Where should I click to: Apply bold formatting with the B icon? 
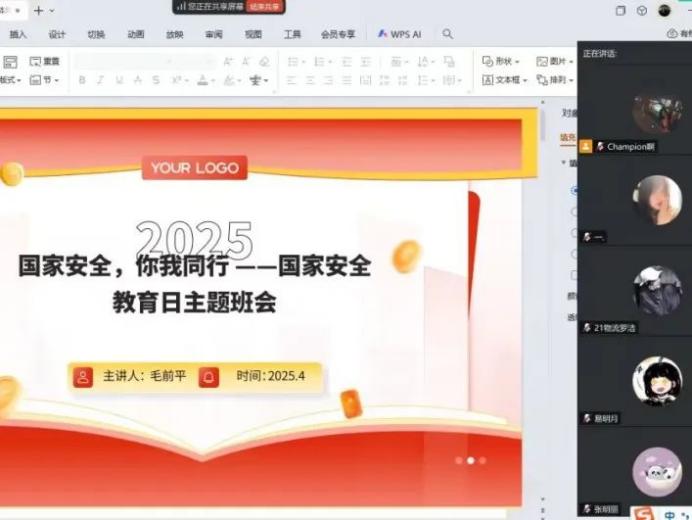[81, 80]
